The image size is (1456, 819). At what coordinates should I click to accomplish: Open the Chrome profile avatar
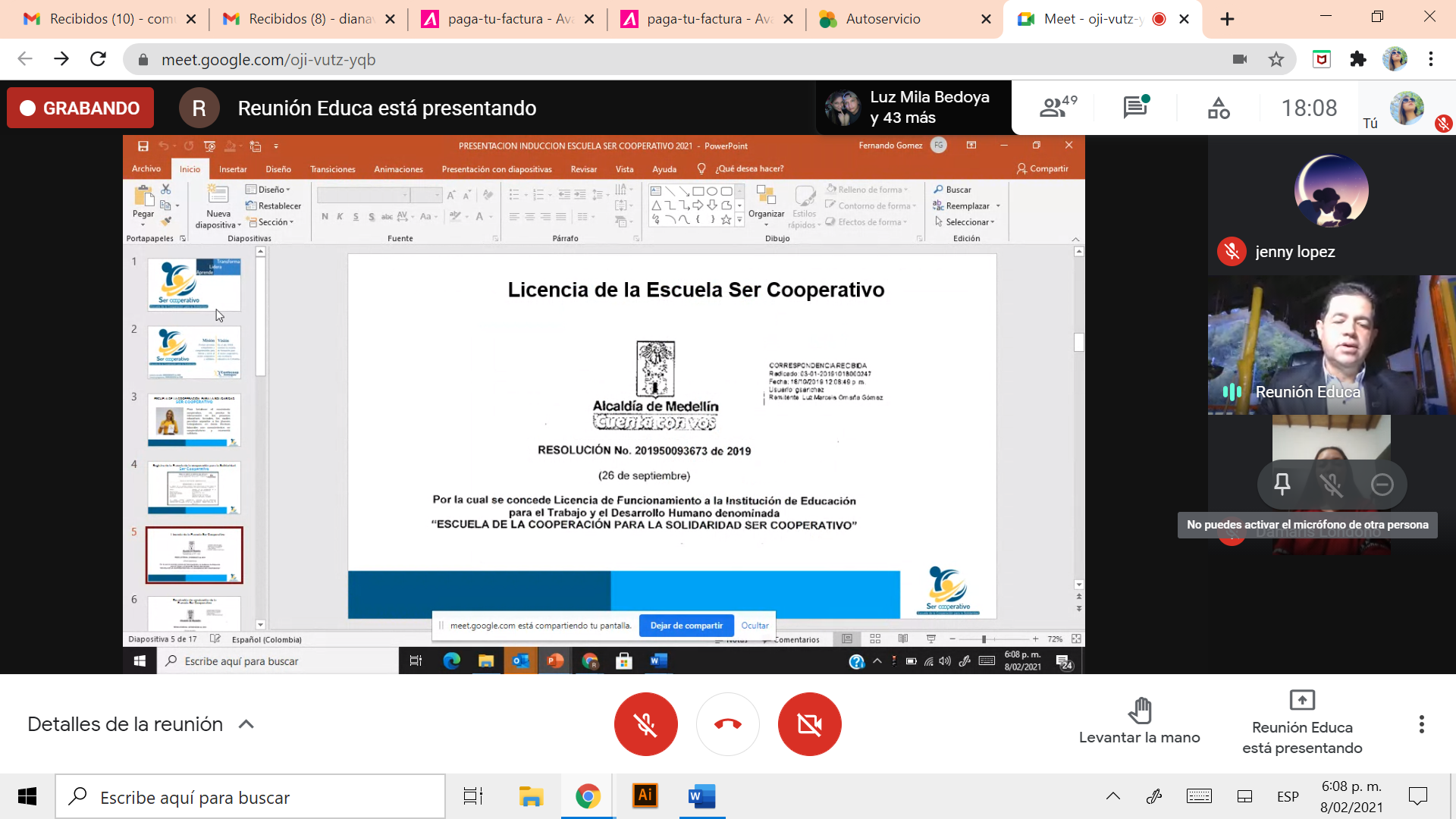1395,59
